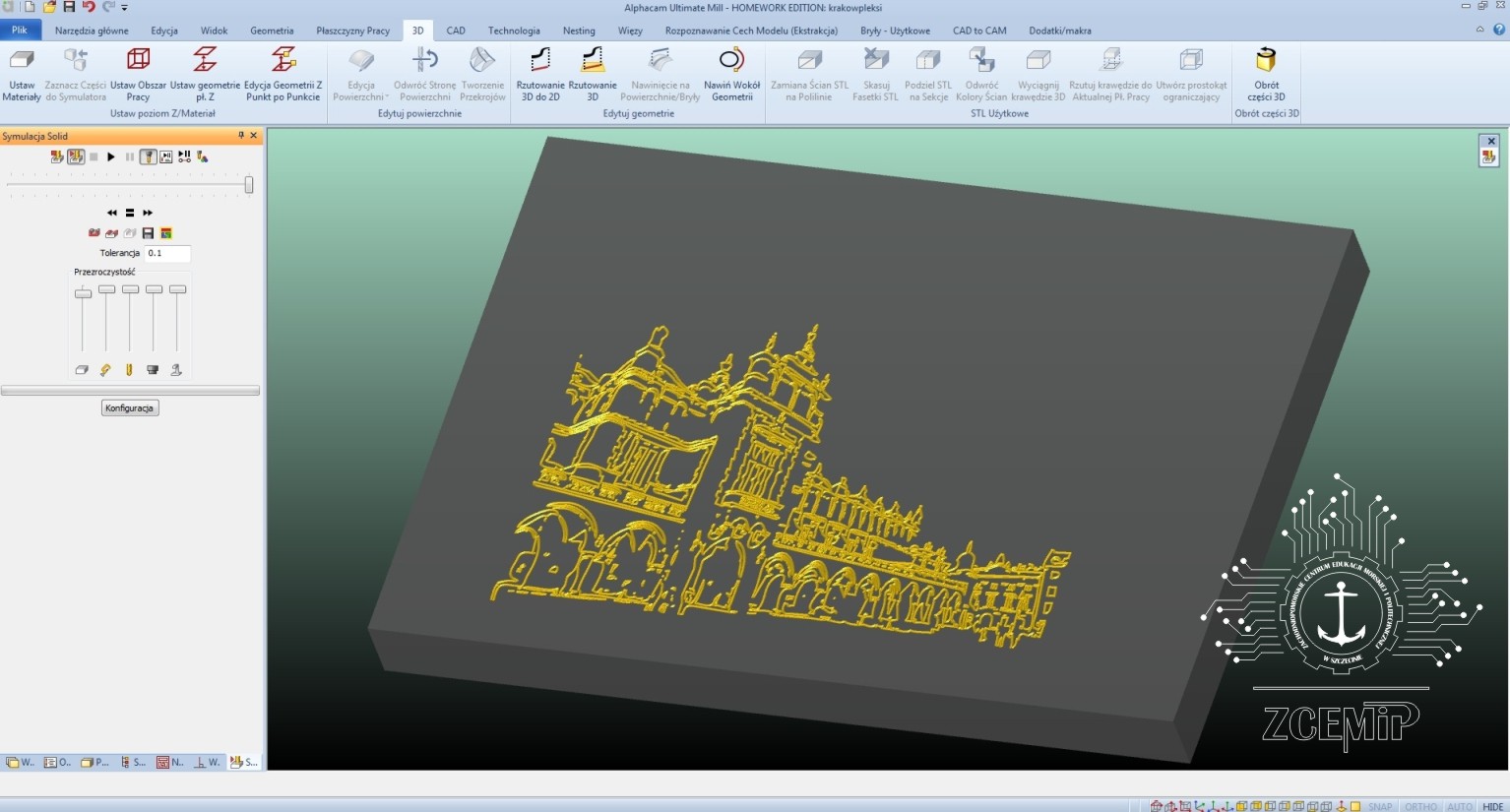
Task: Open the Plik menu
Action: click(20, 31)
